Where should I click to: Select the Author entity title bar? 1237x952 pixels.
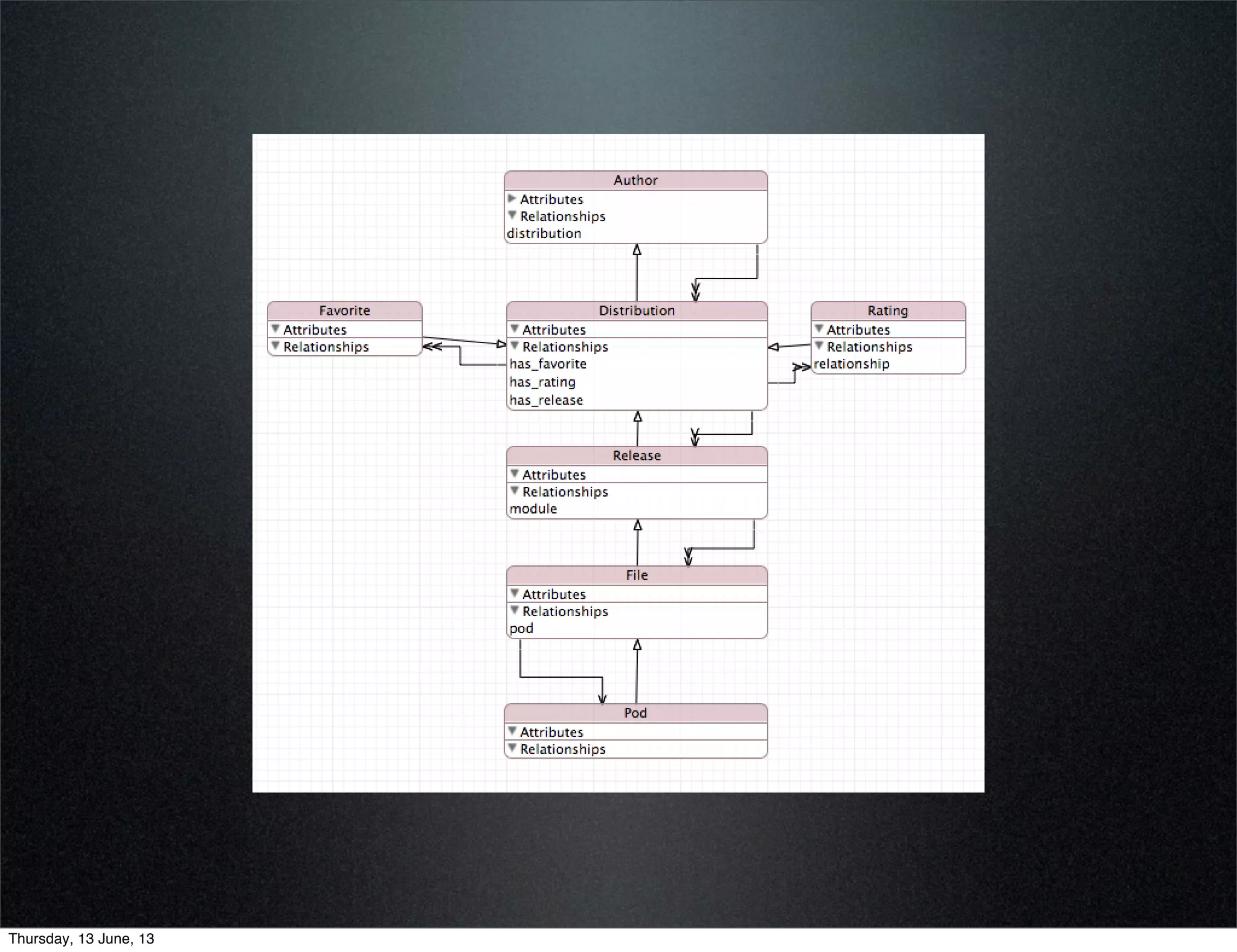pos(635,180)
